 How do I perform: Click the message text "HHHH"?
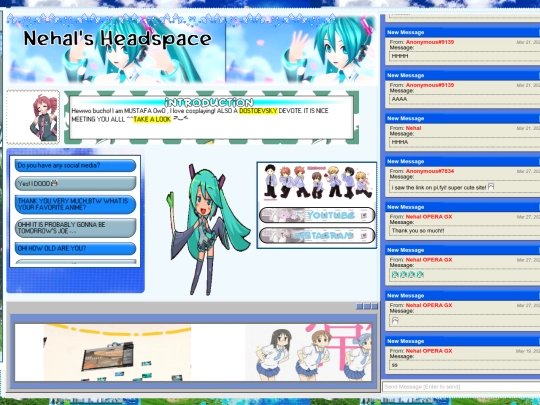(400, 56)
